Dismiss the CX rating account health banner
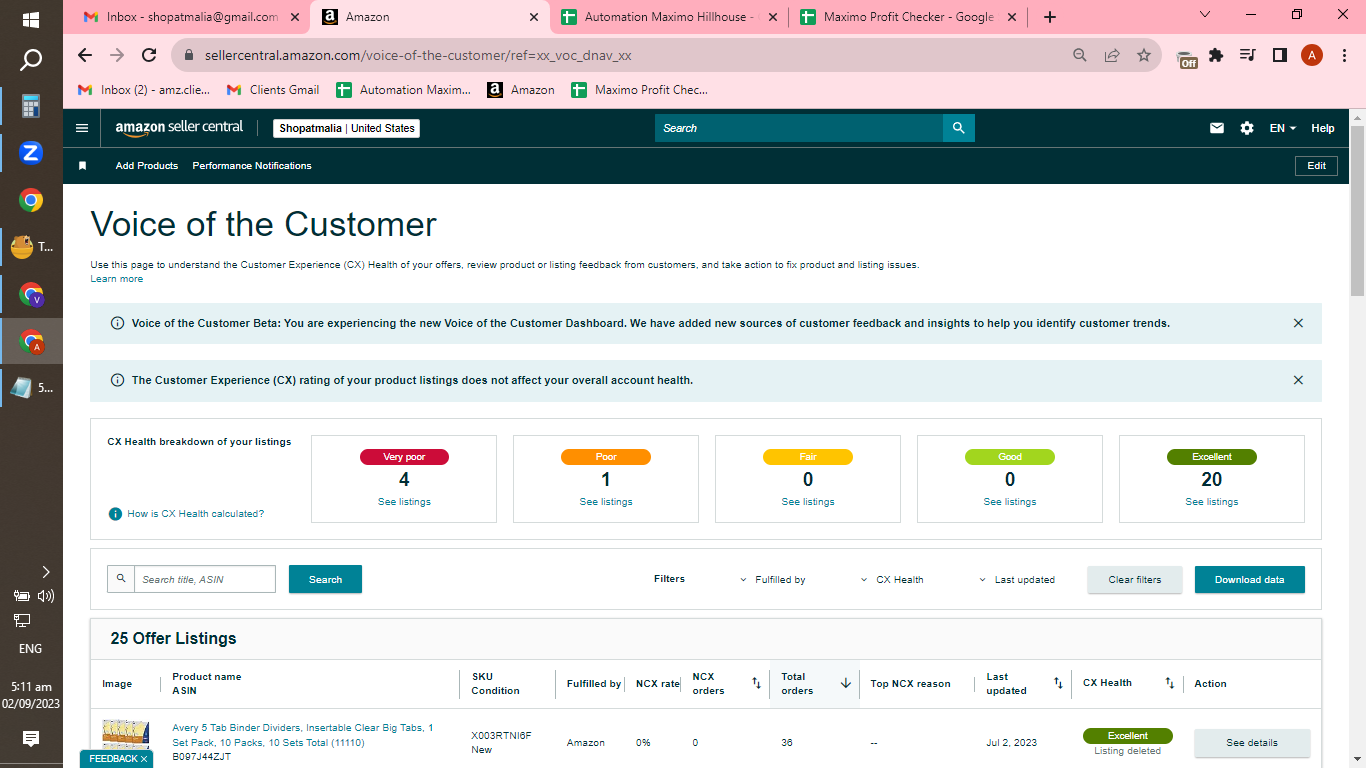 [x=1298, y=380]
